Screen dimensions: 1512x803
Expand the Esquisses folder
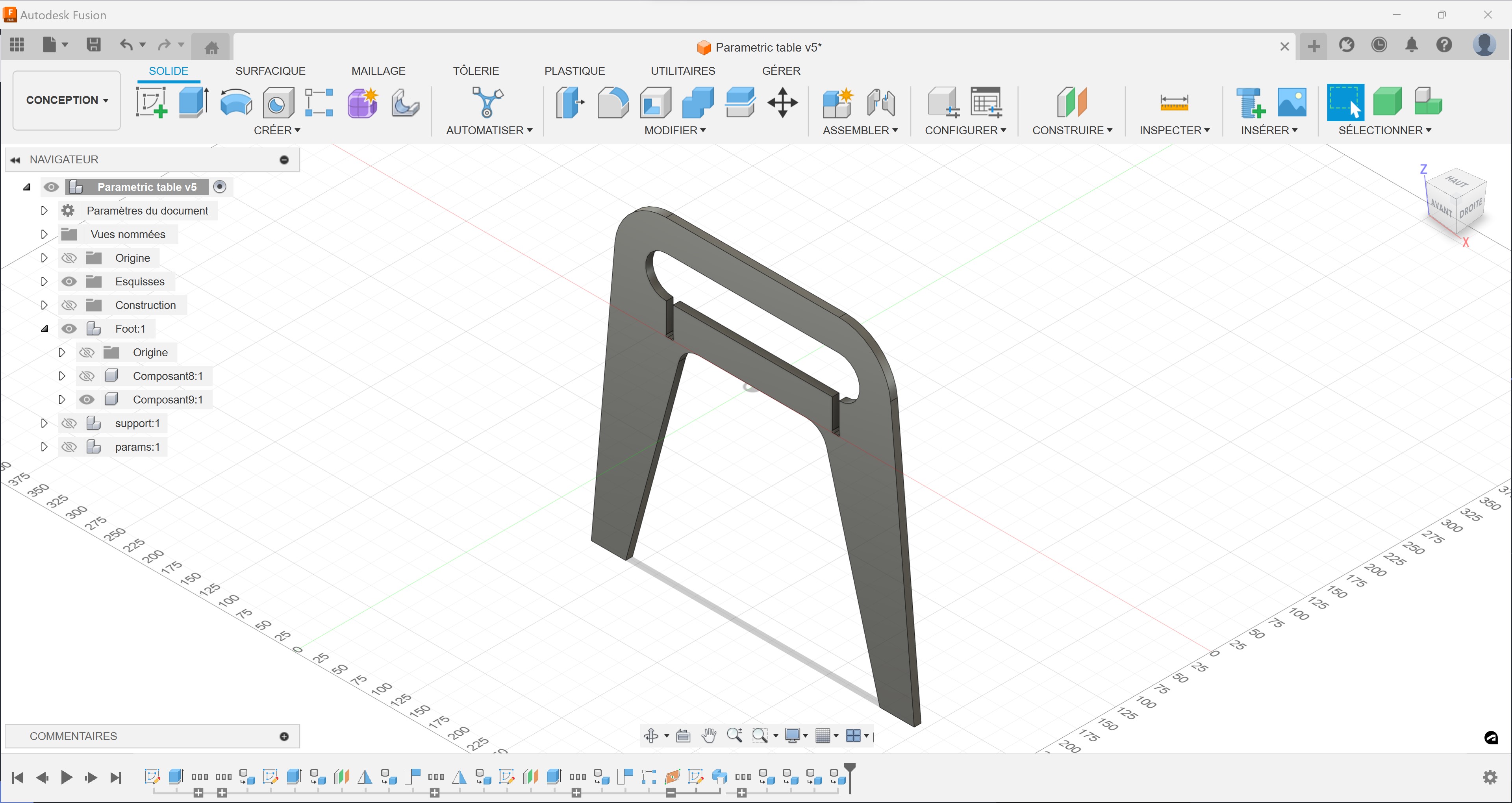pos(44,281)
